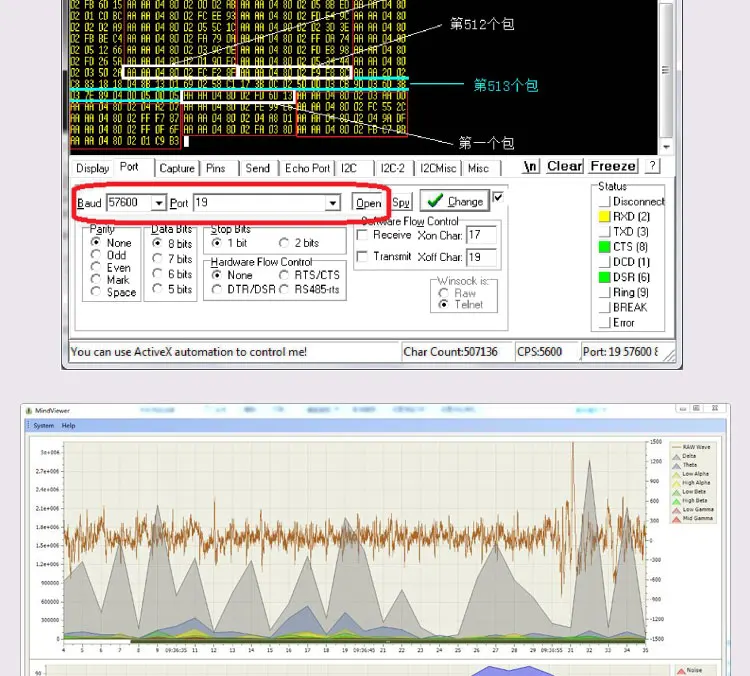
Task: Select 2 bits stop bits
Action: pyautogui.click(x=299, y=243)
